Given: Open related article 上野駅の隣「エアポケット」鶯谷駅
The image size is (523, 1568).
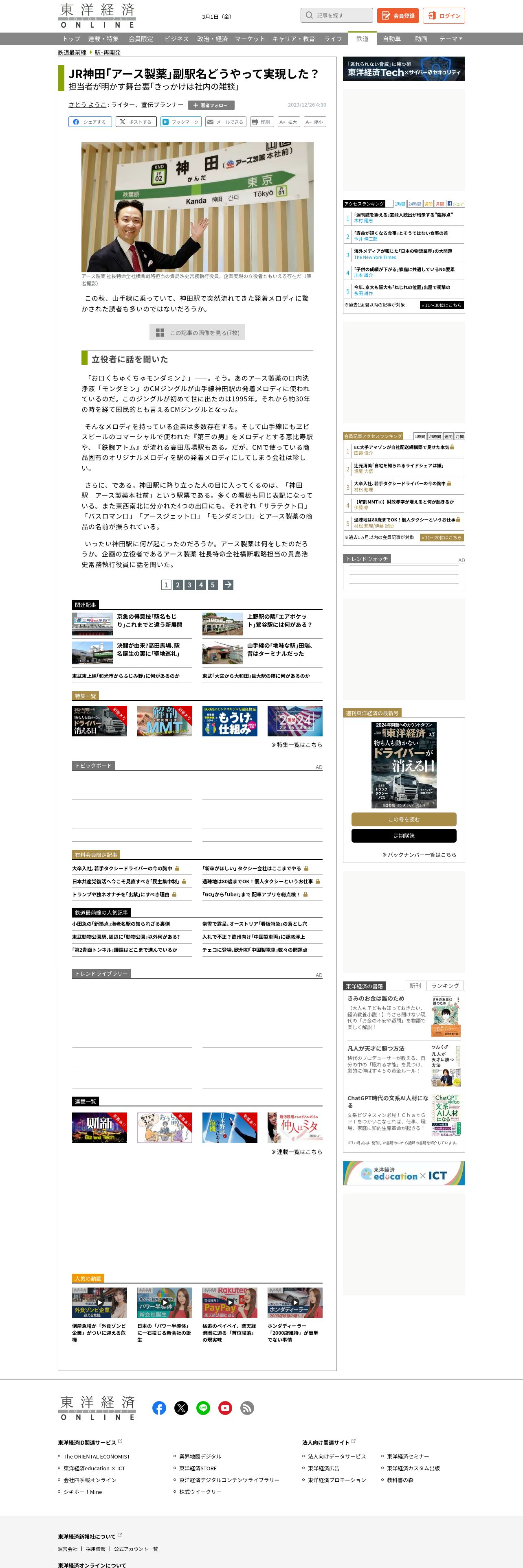Looking at the screenshot, I should [279, 620].
